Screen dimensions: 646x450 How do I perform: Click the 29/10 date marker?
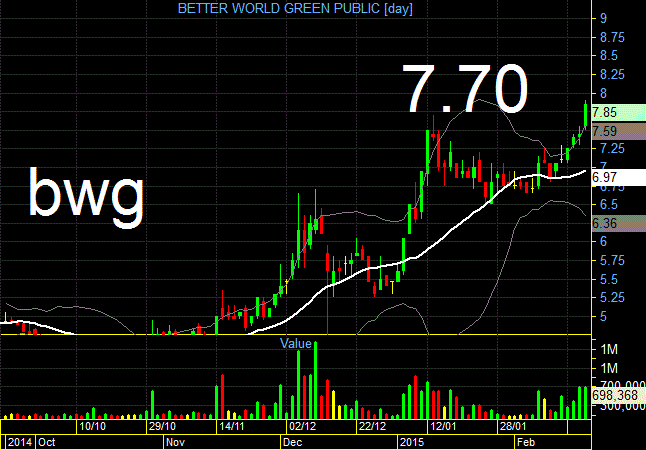[162, 426]
